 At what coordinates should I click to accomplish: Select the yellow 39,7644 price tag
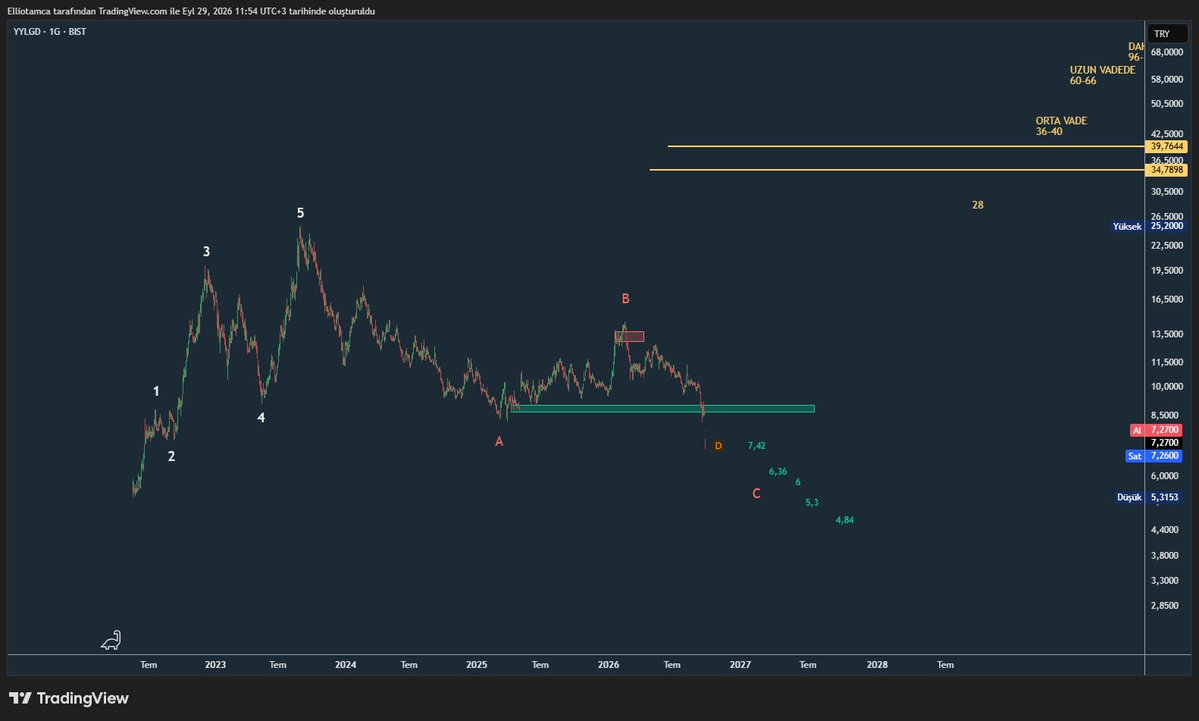click(1167, 146)
